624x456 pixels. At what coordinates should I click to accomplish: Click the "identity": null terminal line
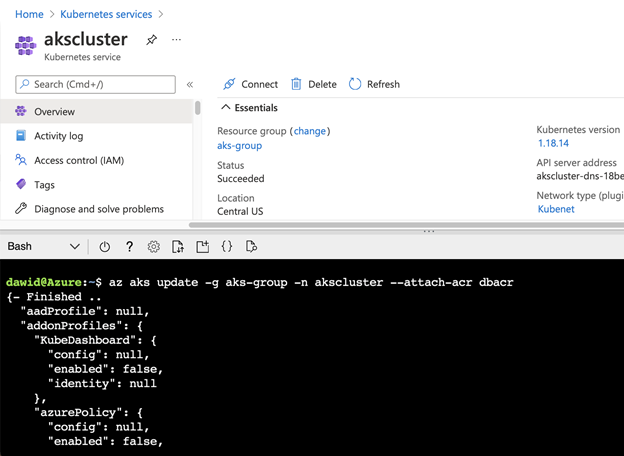click(x=102, y=384)
